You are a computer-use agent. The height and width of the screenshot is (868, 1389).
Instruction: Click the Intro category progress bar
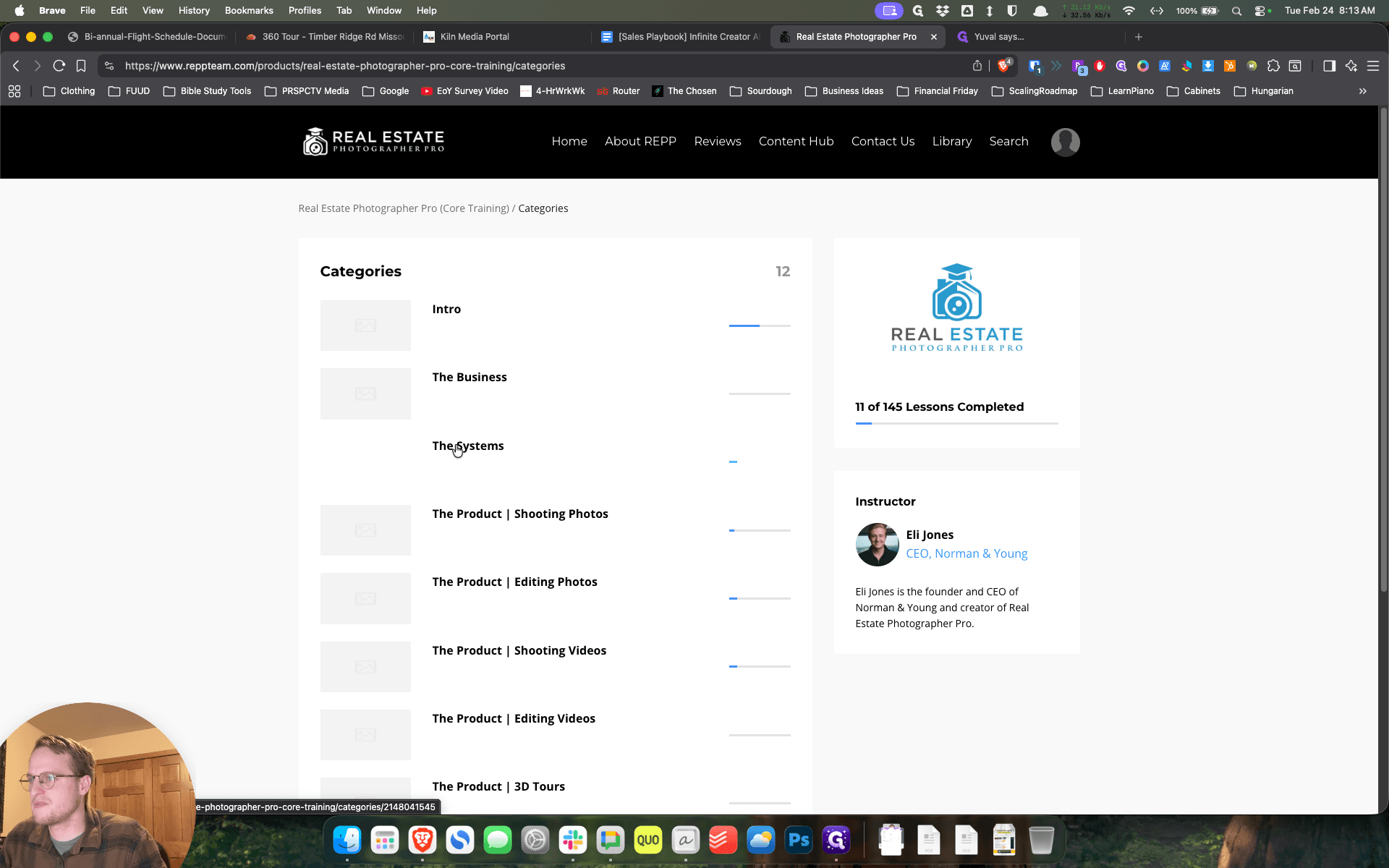coord(760,326)
